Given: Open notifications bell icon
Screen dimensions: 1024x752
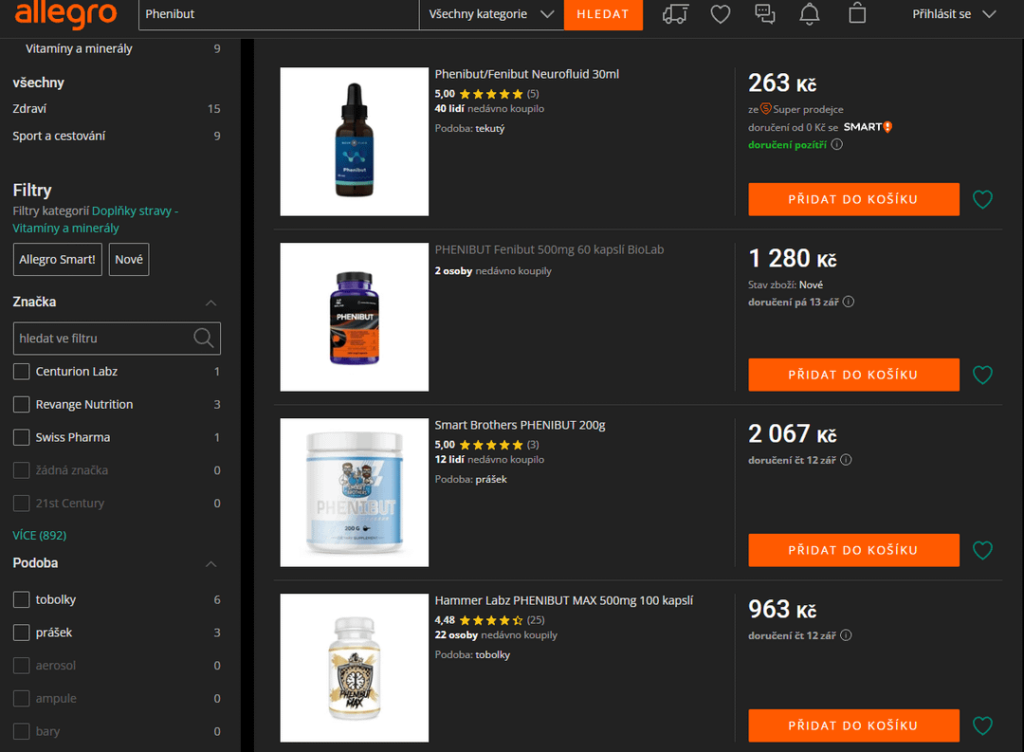Looking at the screenshot, I should pos(810,14).
